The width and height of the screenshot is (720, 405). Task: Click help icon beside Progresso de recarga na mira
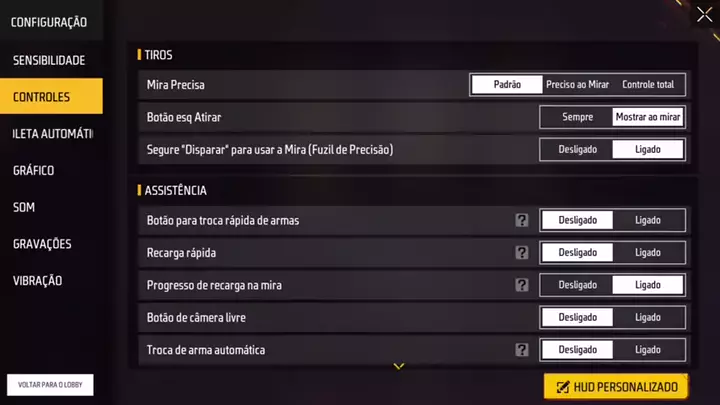pos(521,285)
